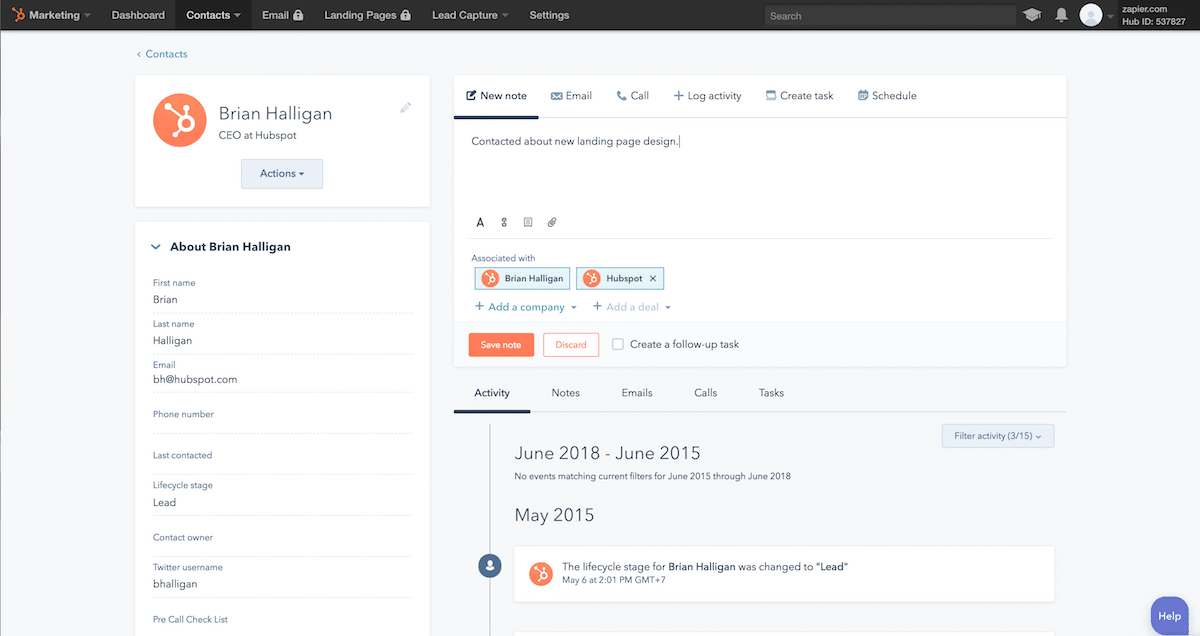The height and width of the screenshot is (636, 1200).
Task: Click into the note text area
Action: coord(760,165)
